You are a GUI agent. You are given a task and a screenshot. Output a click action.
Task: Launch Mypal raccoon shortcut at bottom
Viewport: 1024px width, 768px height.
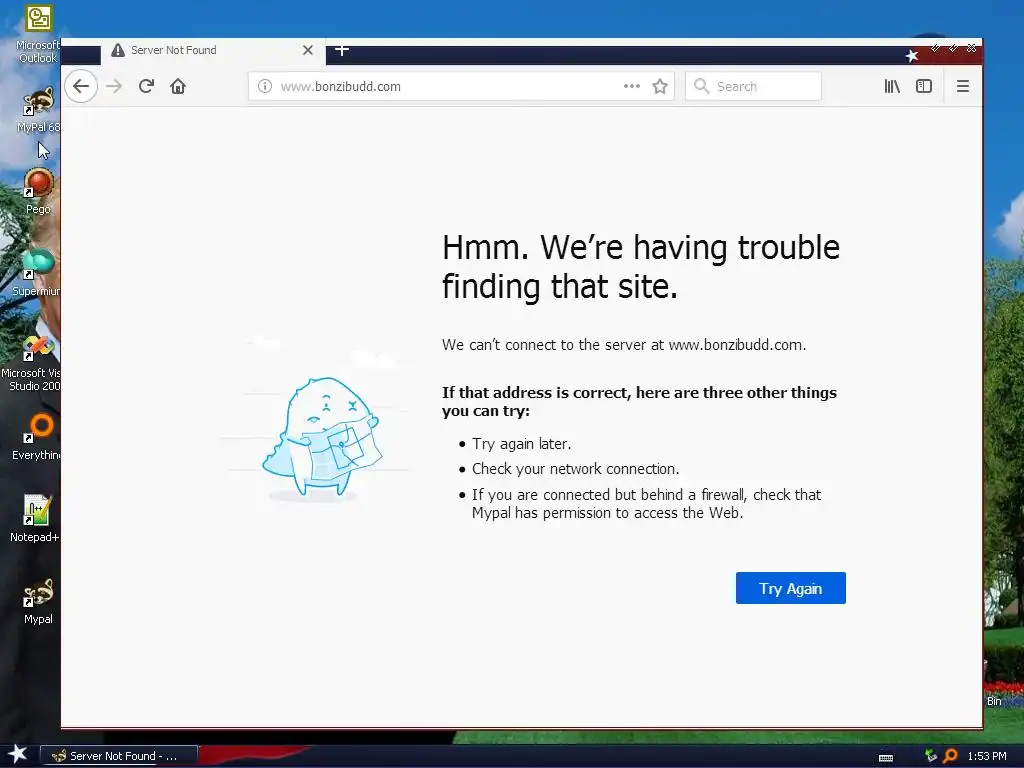[38, 601]
